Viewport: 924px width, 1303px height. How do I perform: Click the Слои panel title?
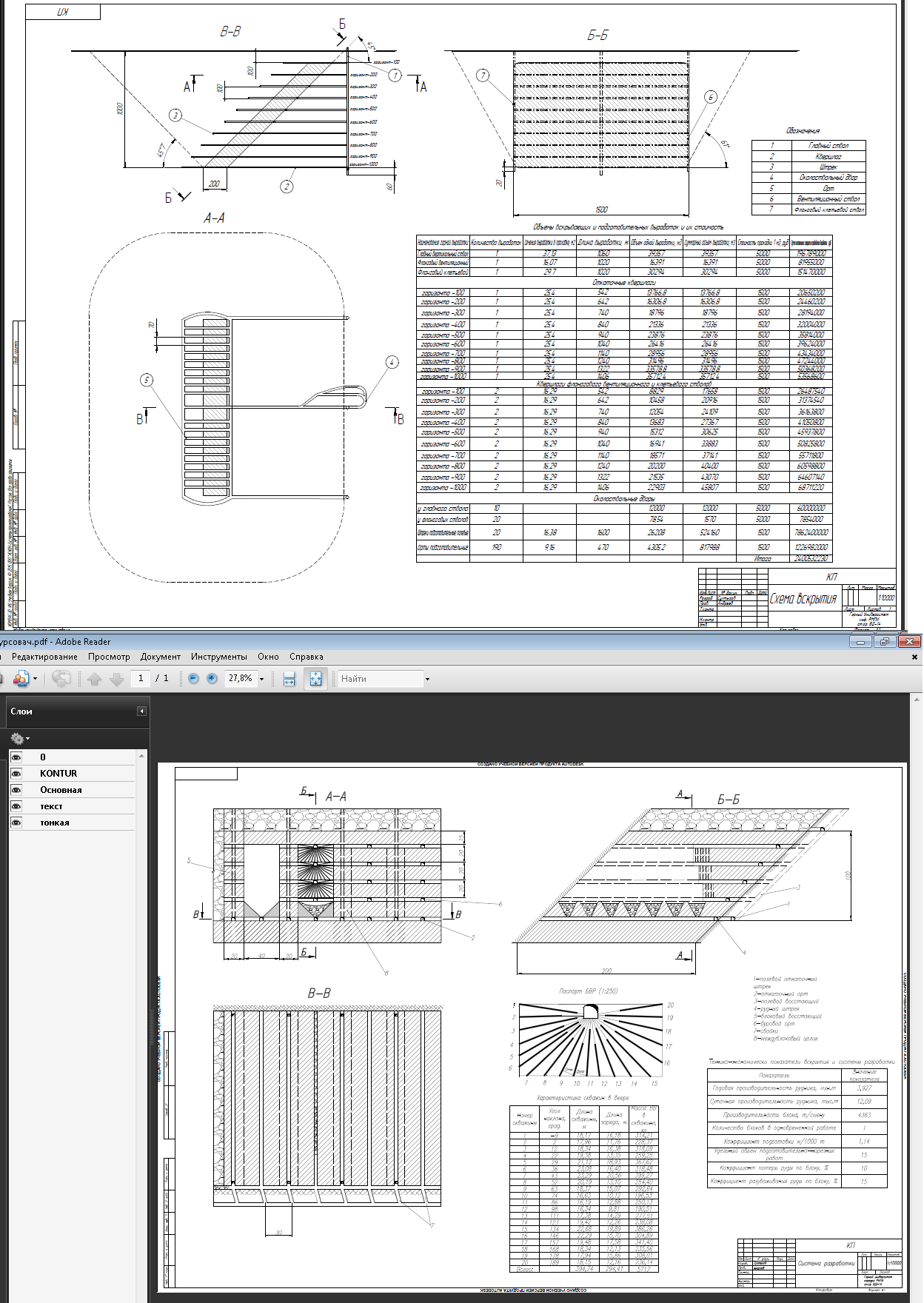tap(21, 711)
